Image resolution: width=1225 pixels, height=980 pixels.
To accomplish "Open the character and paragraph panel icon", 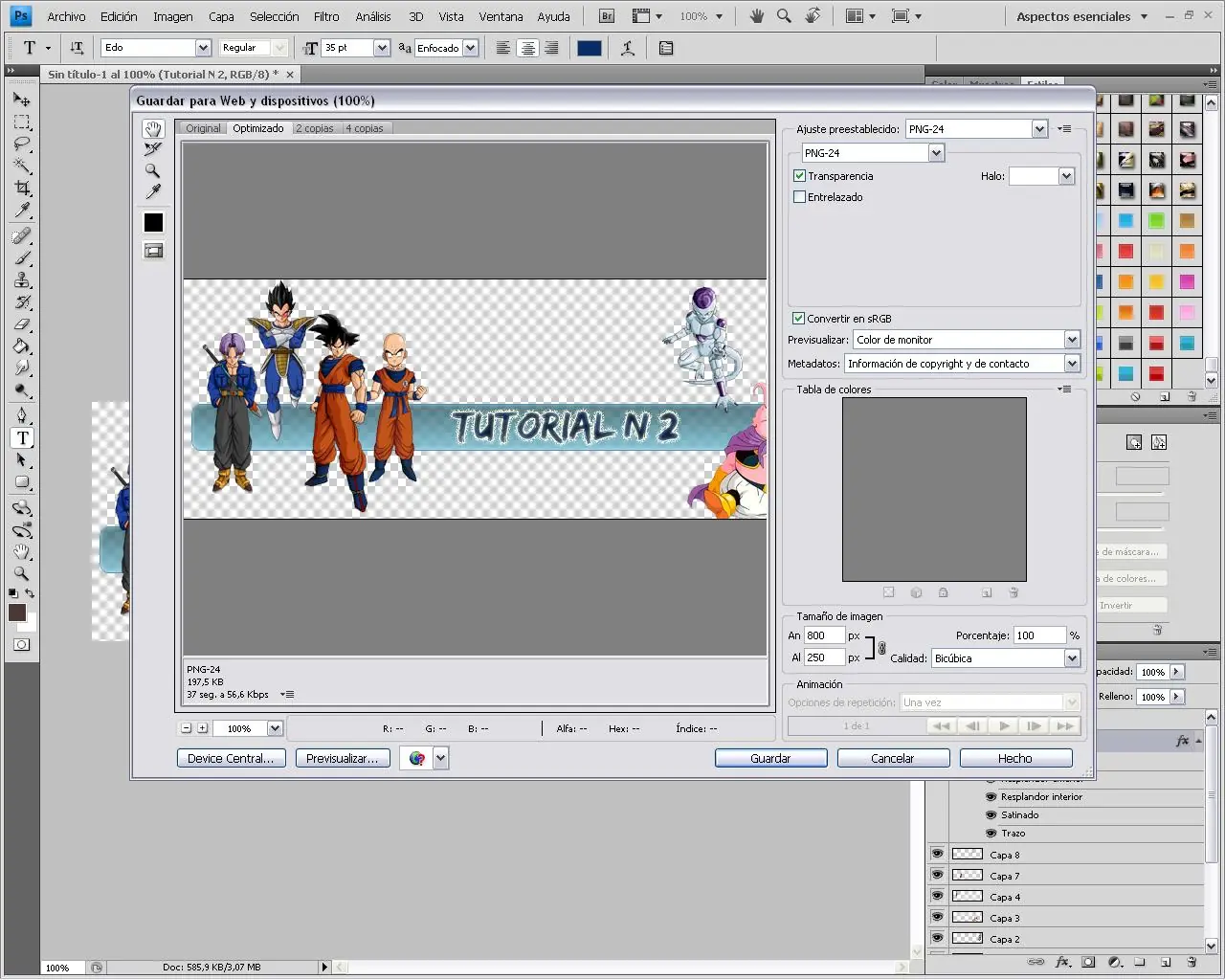I will tap(666, 48).
